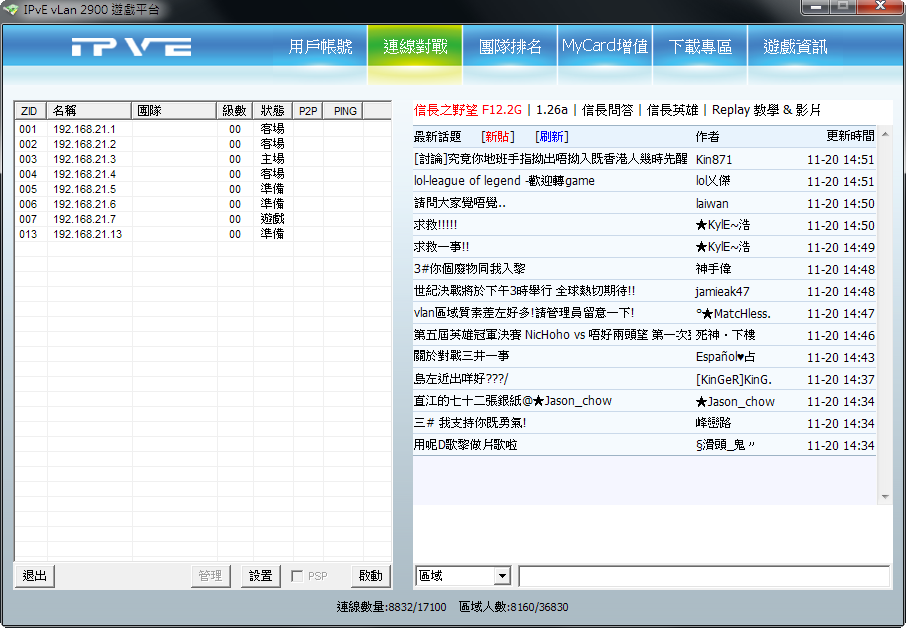906x628 pixels.
Task: Open the 團隊排名 tab
Action: click(510, 47)
